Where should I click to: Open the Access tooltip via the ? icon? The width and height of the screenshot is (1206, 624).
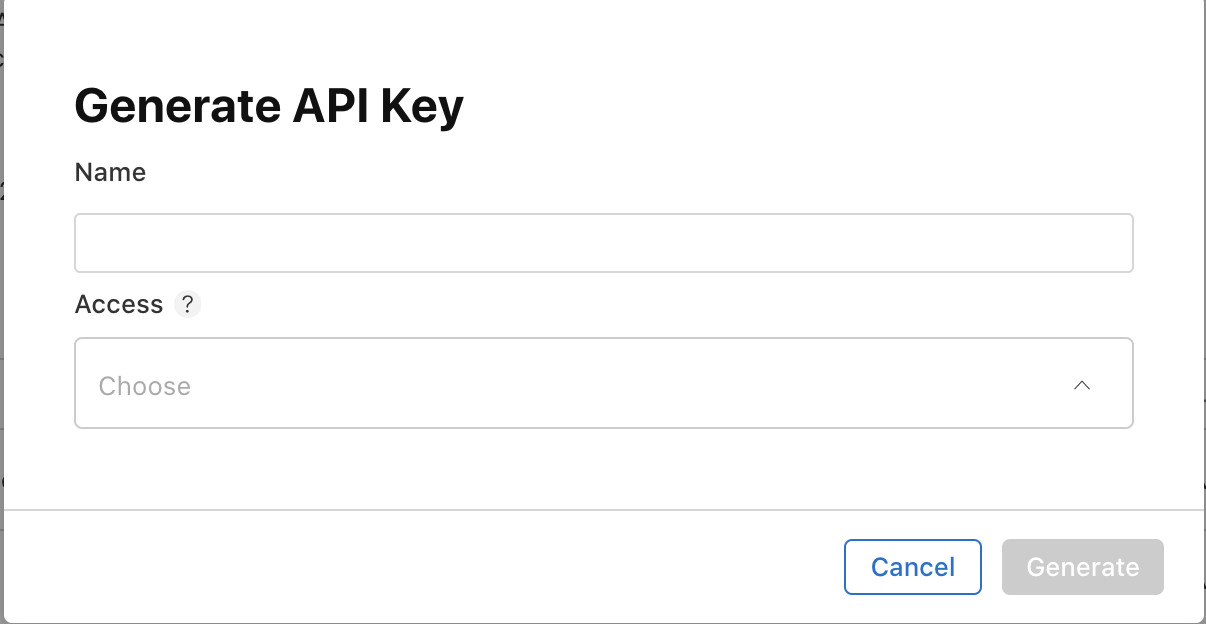[x=188, y=305]
